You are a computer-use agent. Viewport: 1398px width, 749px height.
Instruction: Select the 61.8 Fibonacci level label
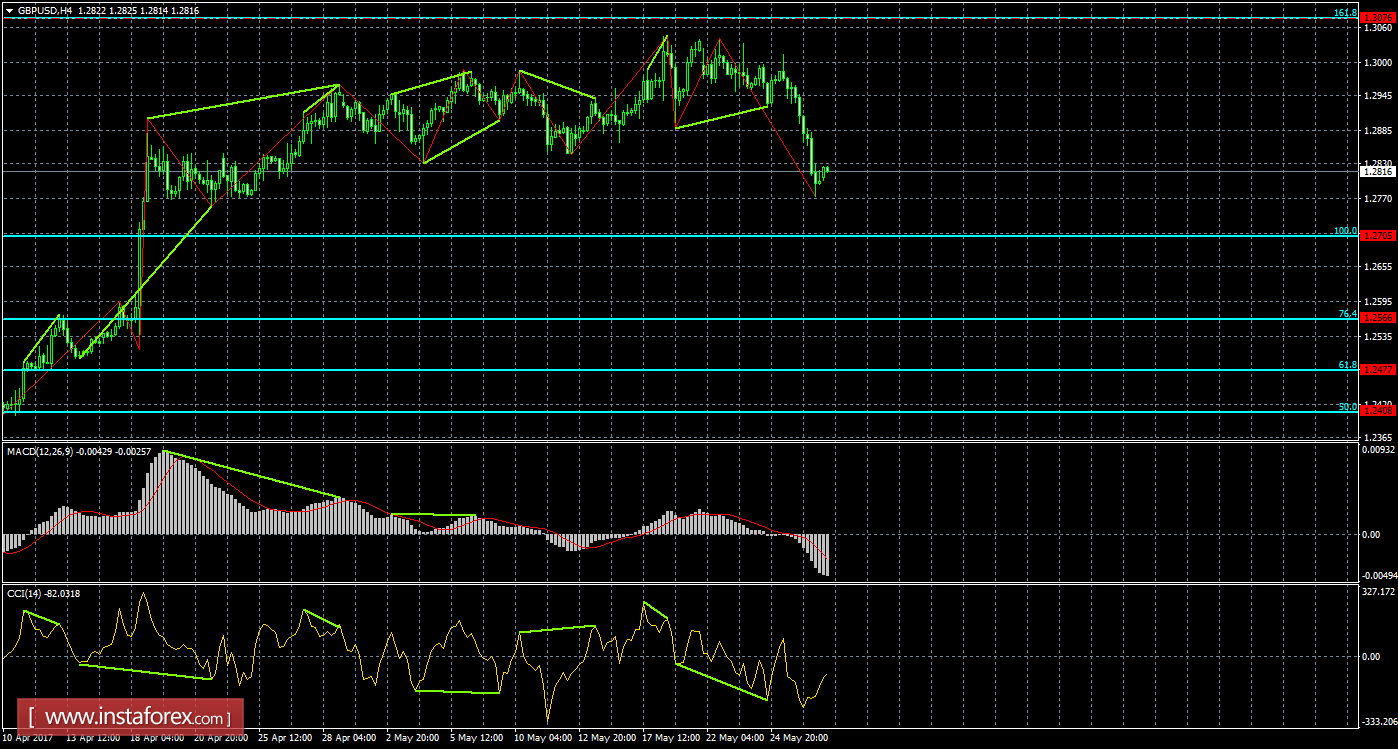(x=1348, y=366)
